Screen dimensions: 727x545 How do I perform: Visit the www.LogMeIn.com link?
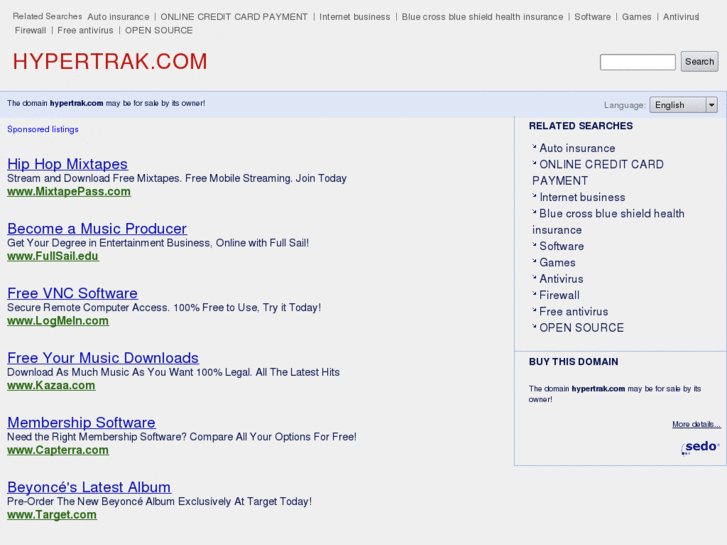click(58, 321)
